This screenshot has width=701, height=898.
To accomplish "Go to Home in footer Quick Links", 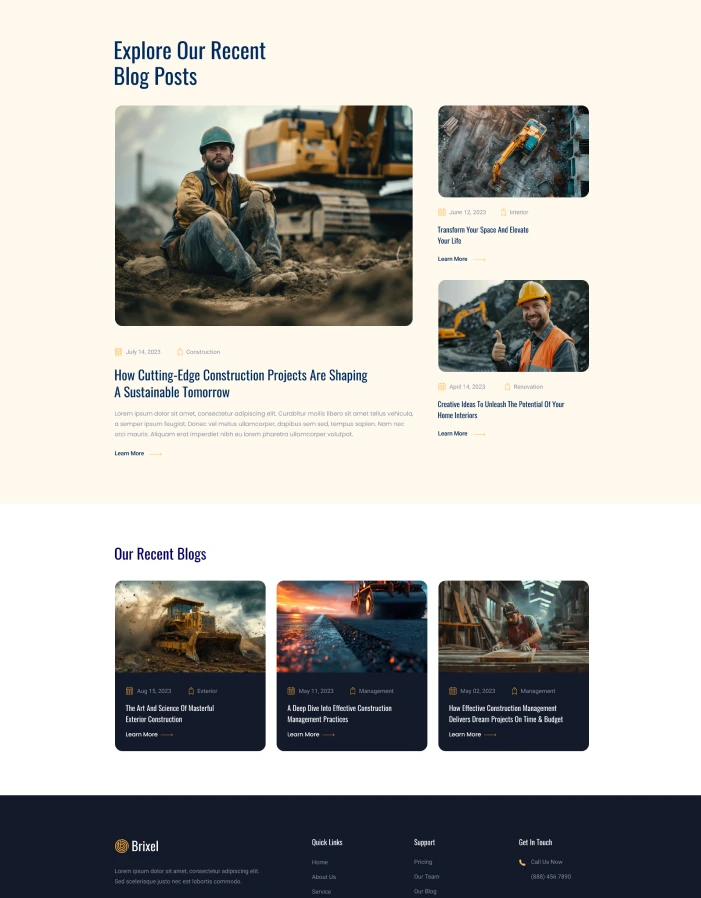I will pos(320,862).
